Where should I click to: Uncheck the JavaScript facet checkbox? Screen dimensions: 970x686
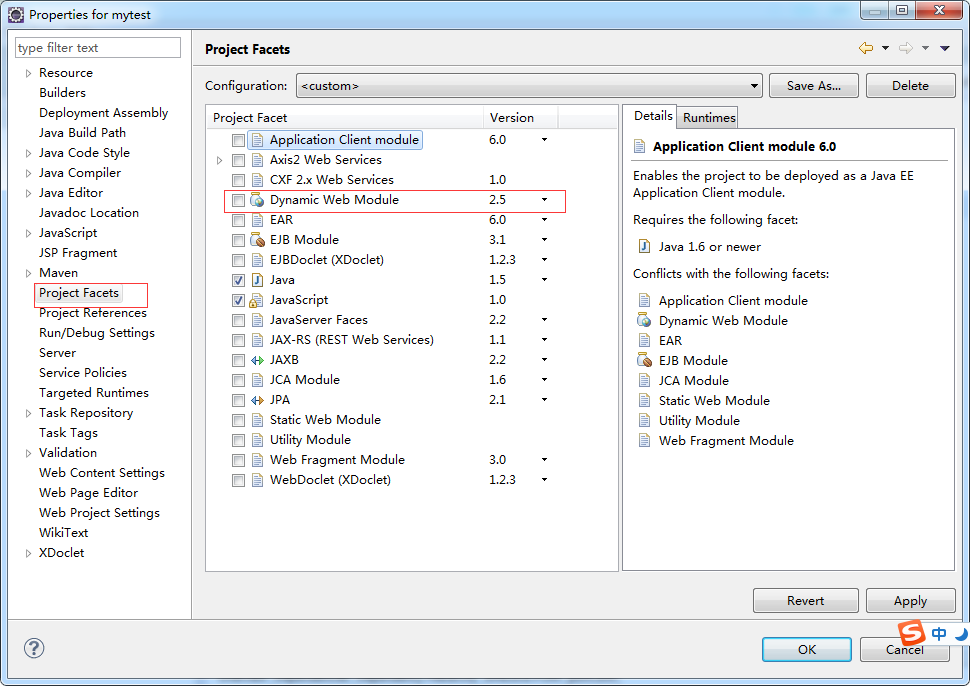click(x=238, y=300)
